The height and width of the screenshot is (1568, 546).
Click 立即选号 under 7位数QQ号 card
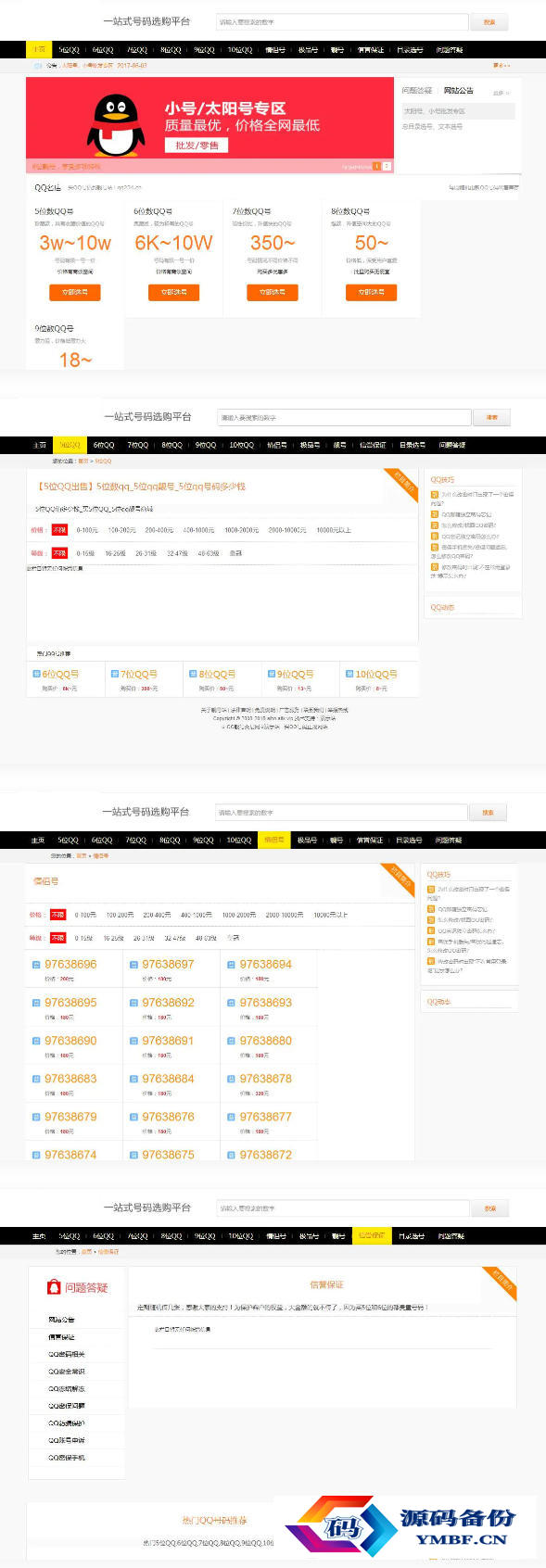[x=272, y=292]
